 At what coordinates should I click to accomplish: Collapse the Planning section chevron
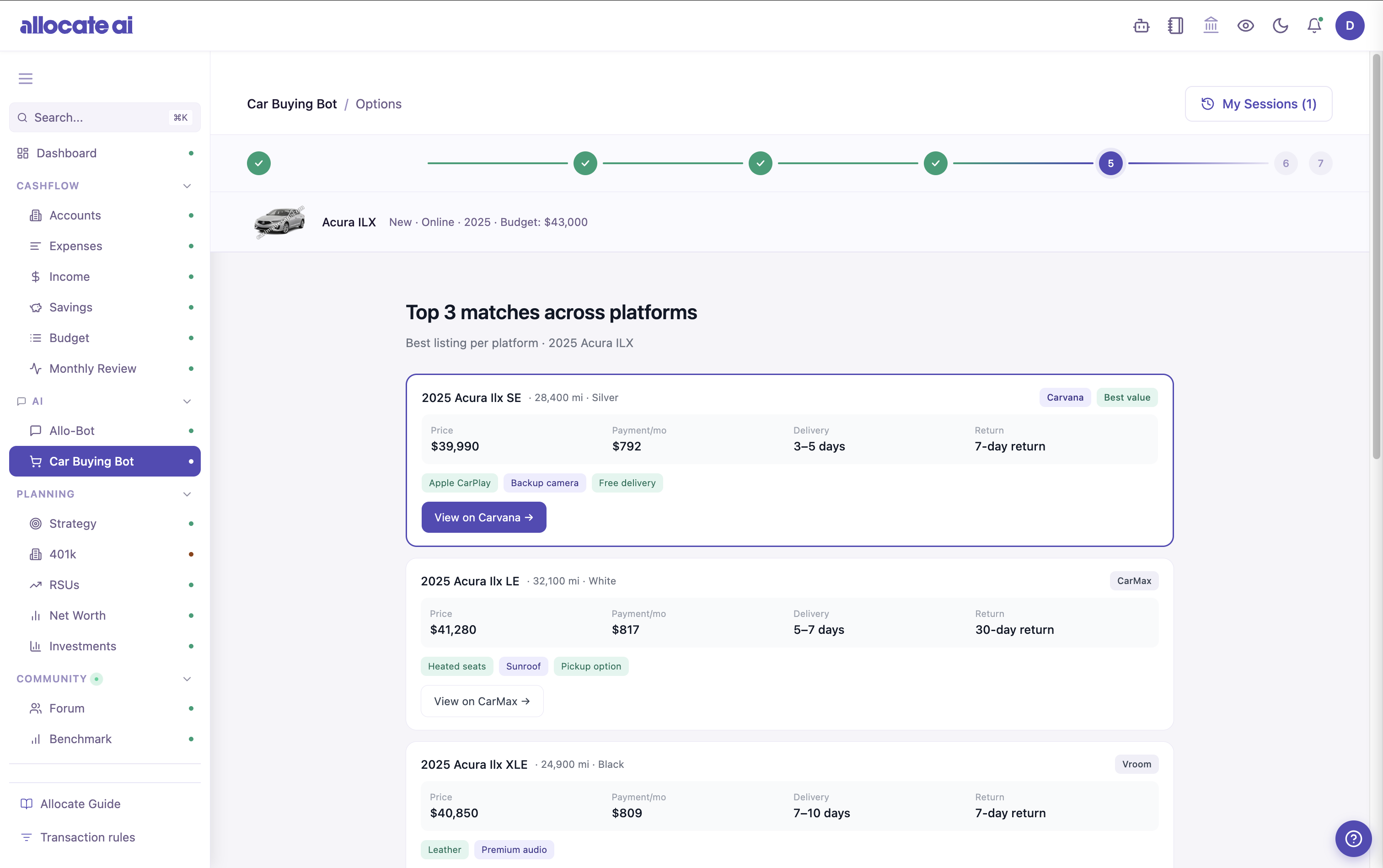pos(187,494)
